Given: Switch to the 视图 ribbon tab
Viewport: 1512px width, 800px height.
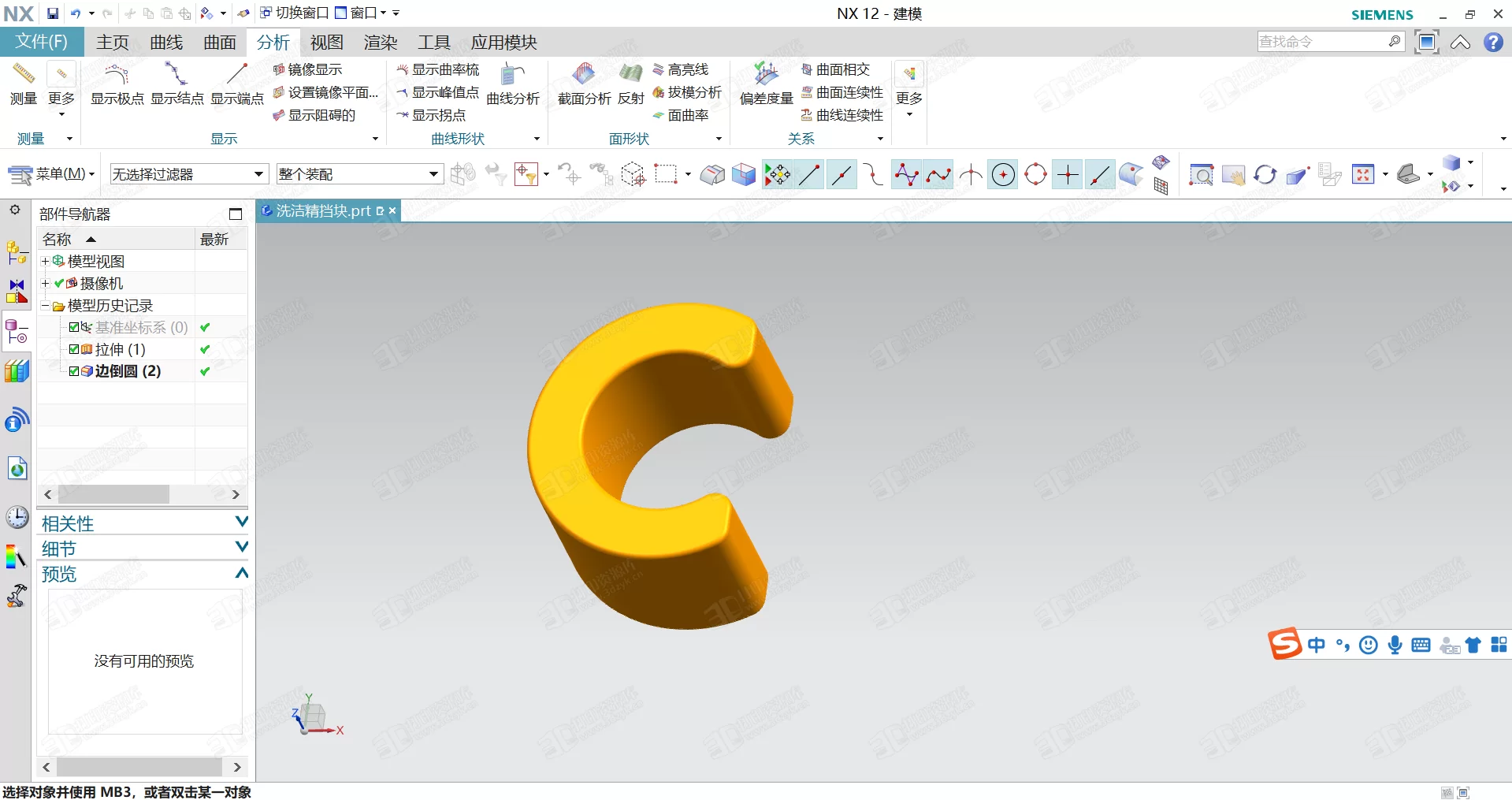Looking at the screenshot, I should (327, 43).
